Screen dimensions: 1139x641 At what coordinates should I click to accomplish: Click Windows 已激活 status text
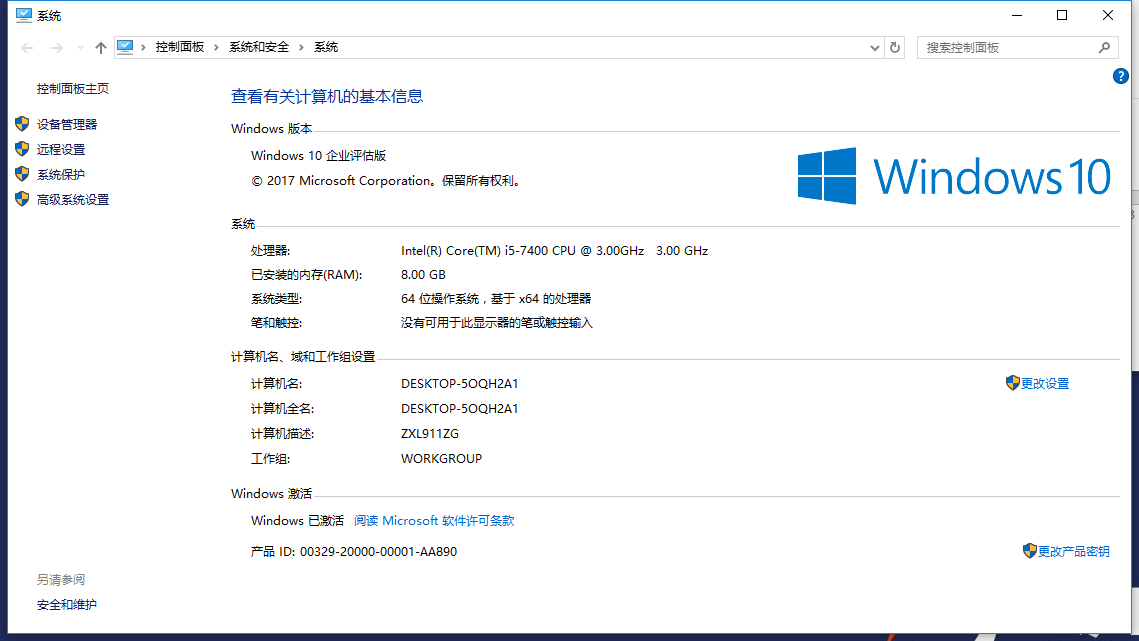[297, 521]
